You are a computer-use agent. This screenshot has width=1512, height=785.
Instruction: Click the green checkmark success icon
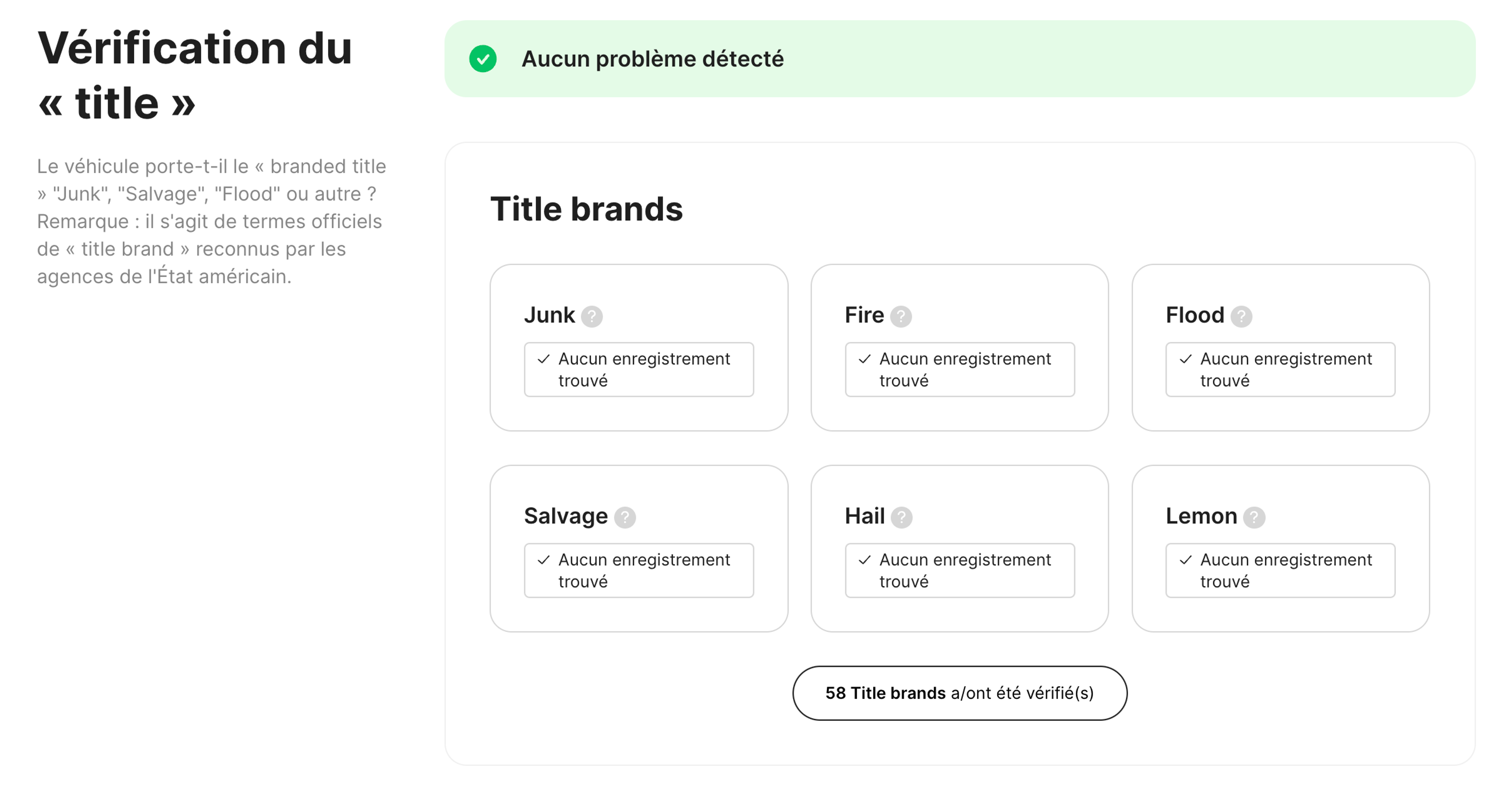tap(482, 59)
